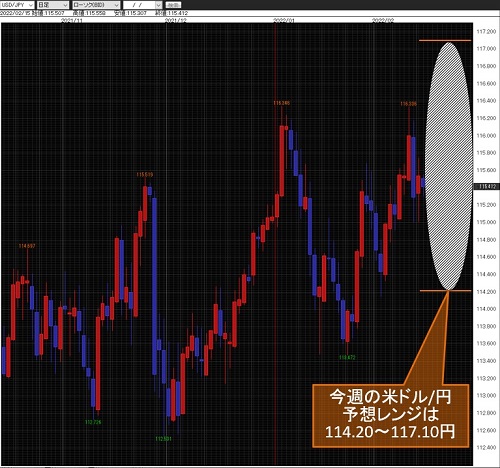Click the 115.000 price axis label
The width and height of the screenshot is (500, 468).
click(x=486, y=222)
